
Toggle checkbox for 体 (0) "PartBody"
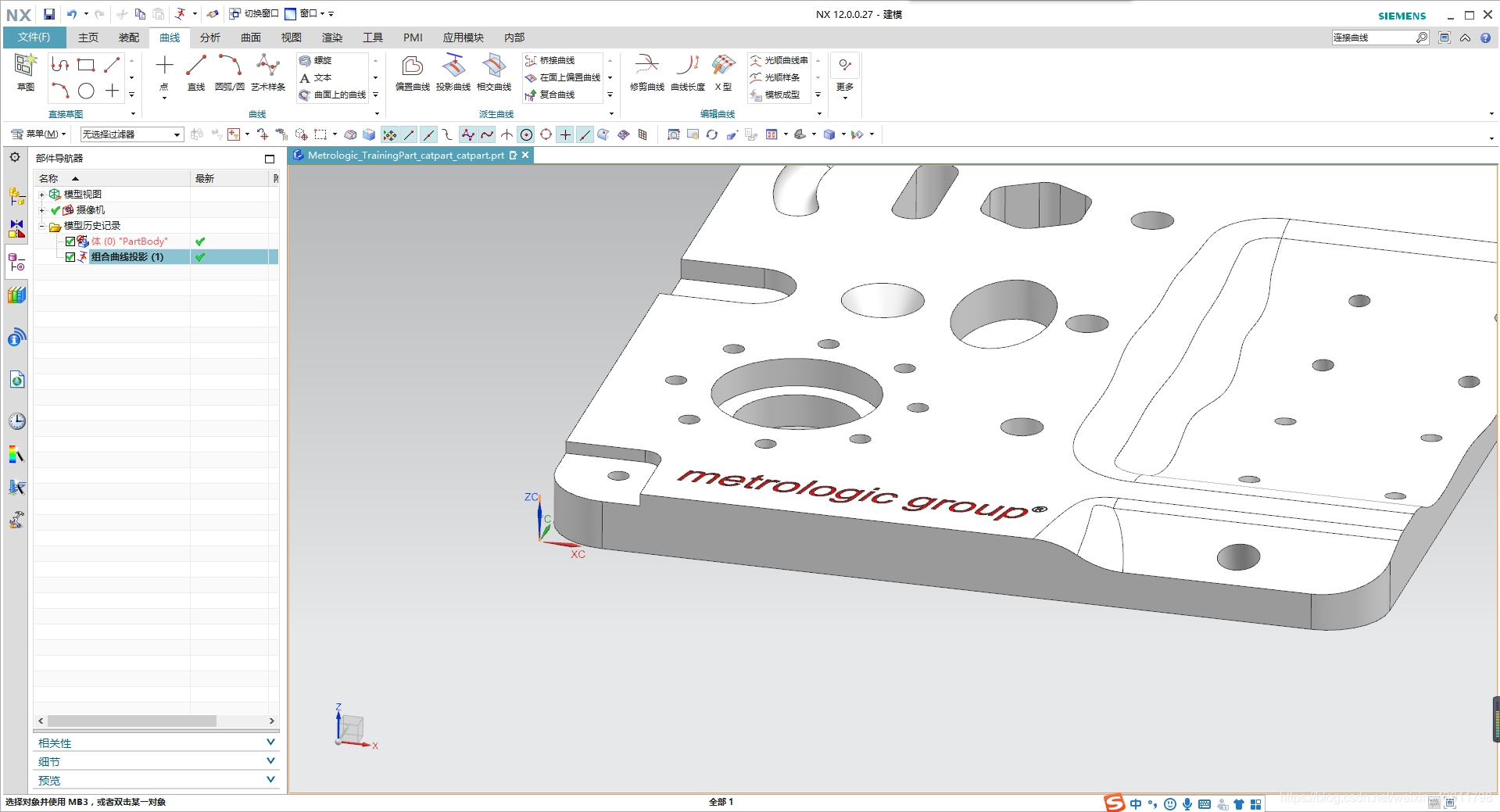click(x=70, y=241)
